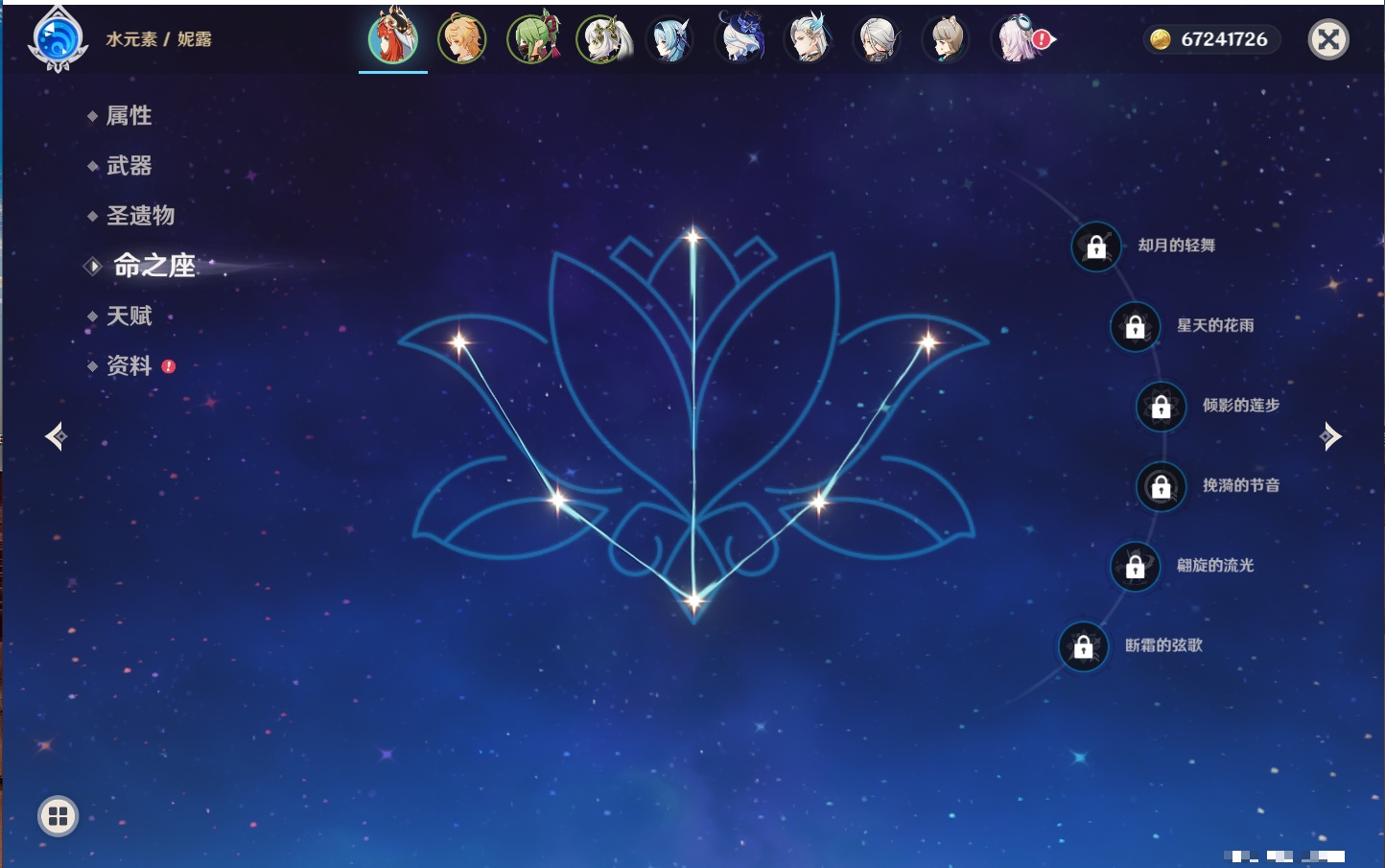This screenshot has width=1385, height=868.
Task: Click the Hydro element emblem
Action: coord(58,38)
